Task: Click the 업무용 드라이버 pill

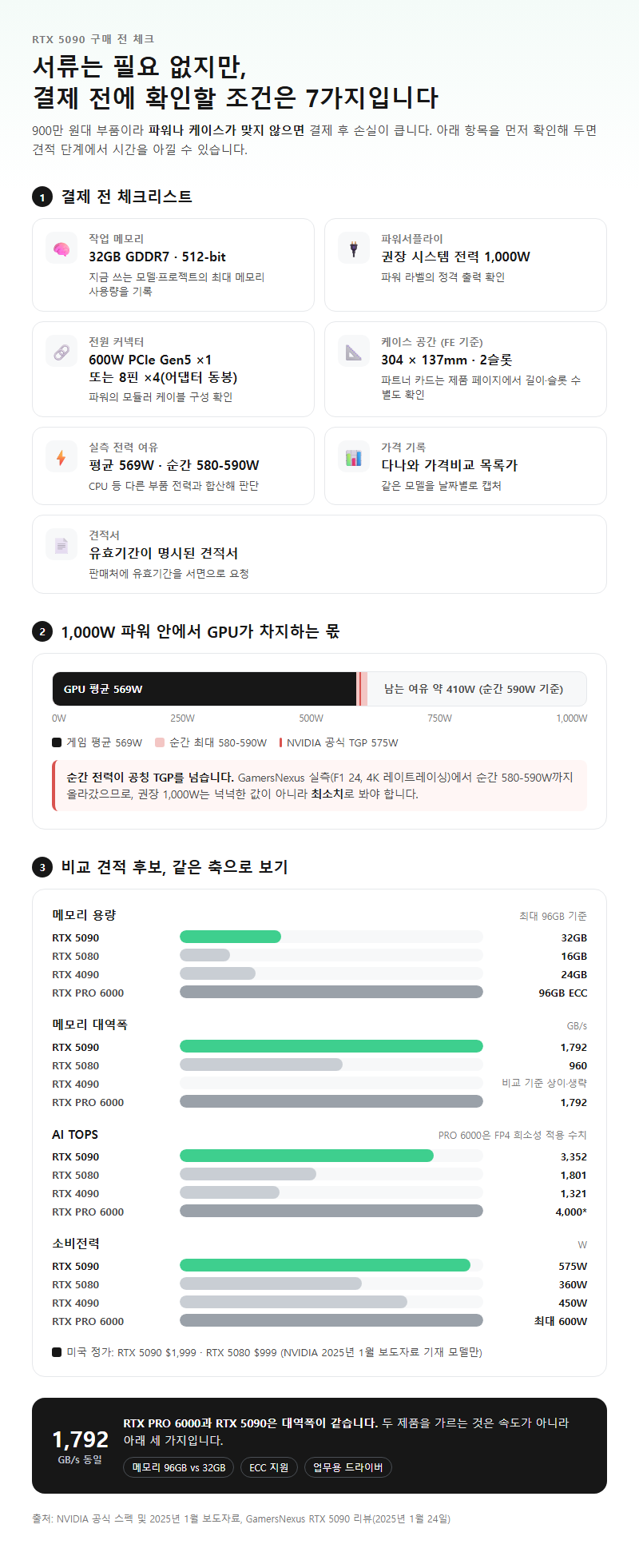Action: pyautogui.click(x=348, y=1467)
